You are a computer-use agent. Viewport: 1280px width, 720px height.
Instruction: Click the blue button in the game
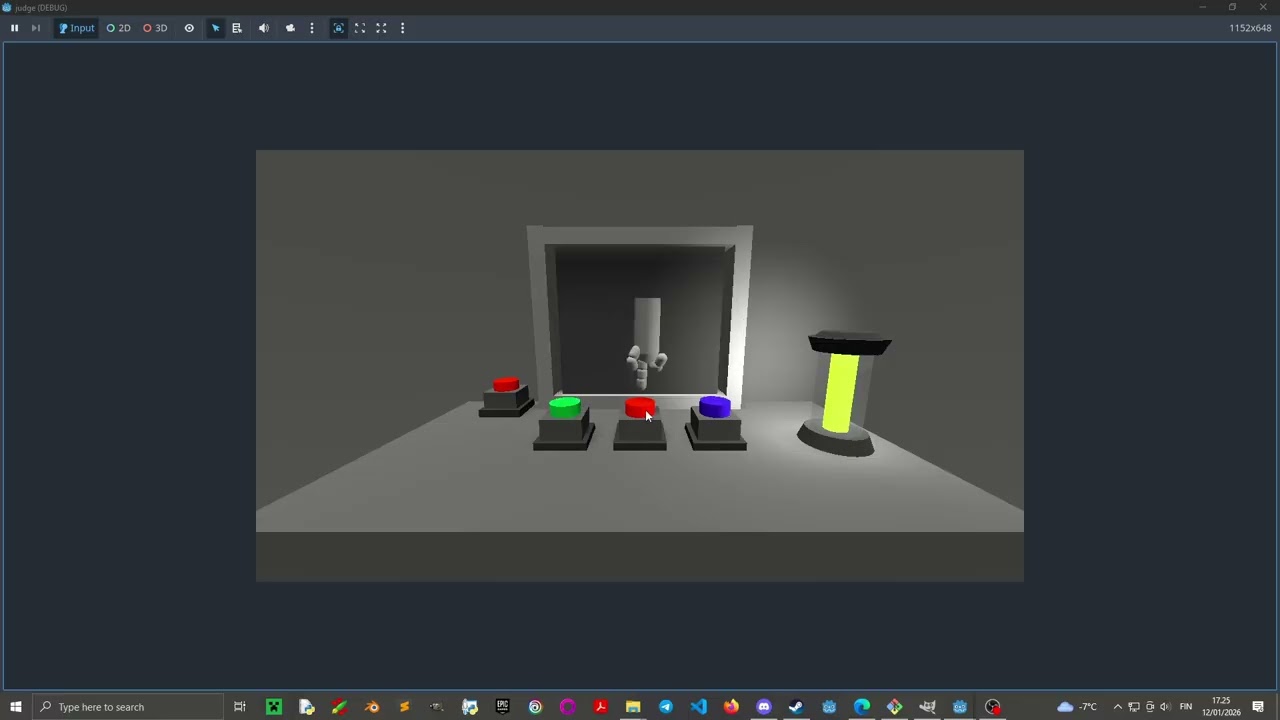[x=715, y=406]
